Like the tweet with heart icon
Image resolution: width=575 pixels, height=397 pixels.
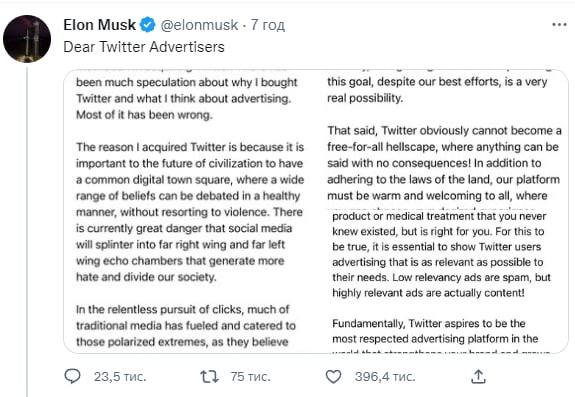[333, 376]
